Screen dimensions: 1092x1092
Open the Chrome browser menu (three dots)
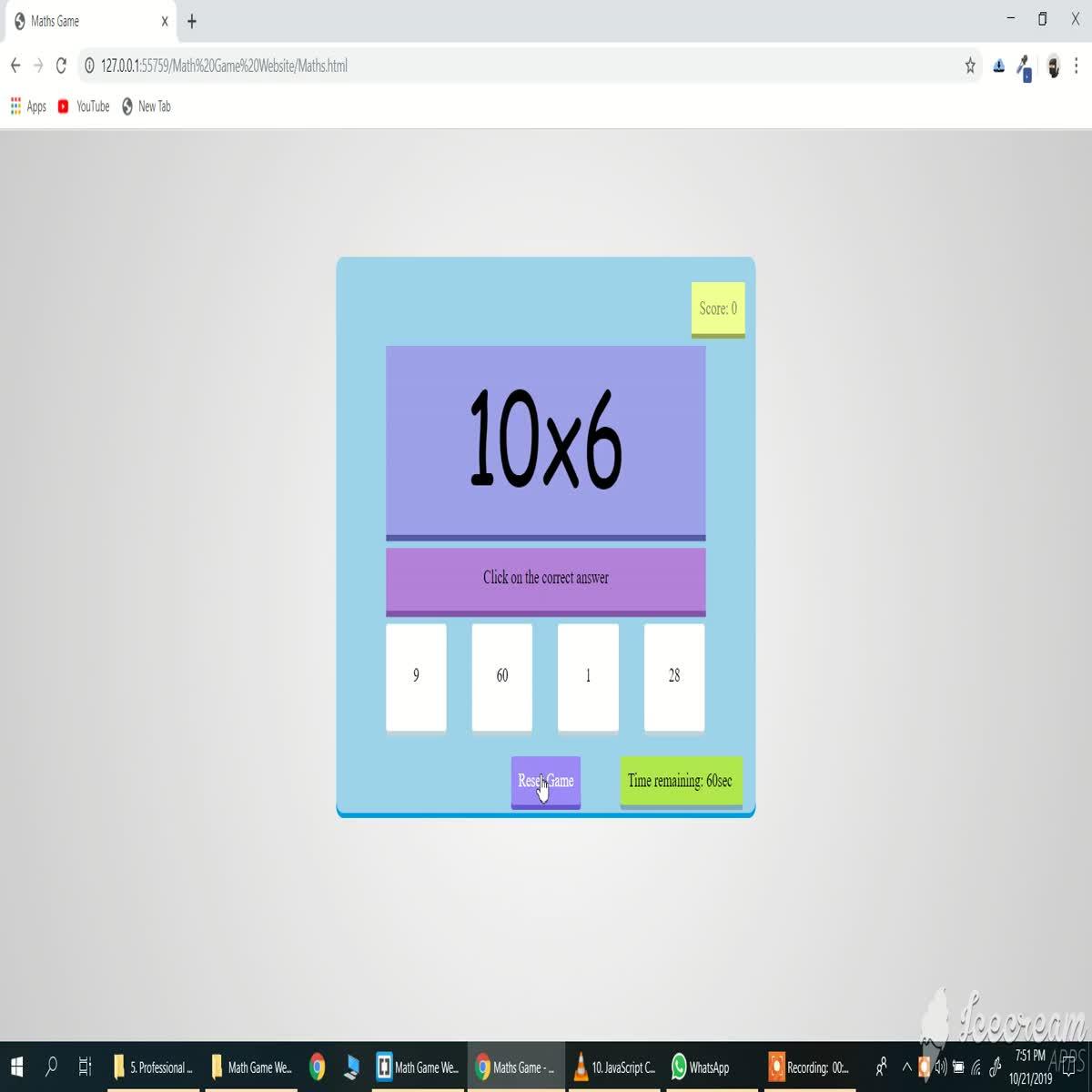[x=1077, y=66]
